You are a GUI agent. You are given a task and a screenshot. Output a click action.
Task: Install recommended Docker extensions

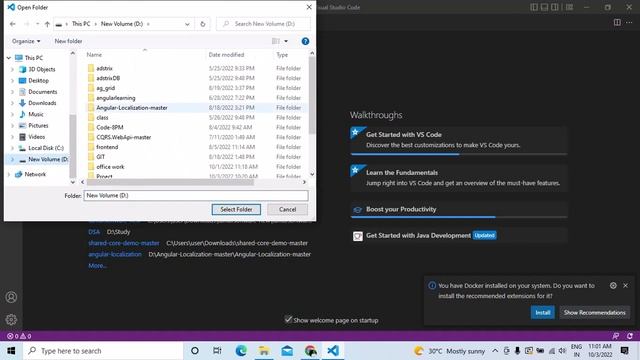pyautogui.click(x=542, y=312)
